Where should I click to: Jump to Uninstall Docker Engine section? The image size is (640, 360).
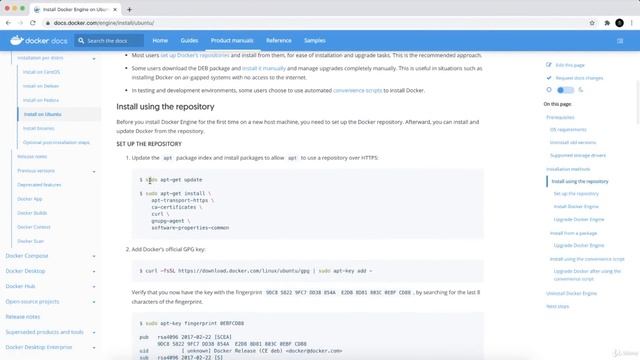pos(571,293)
